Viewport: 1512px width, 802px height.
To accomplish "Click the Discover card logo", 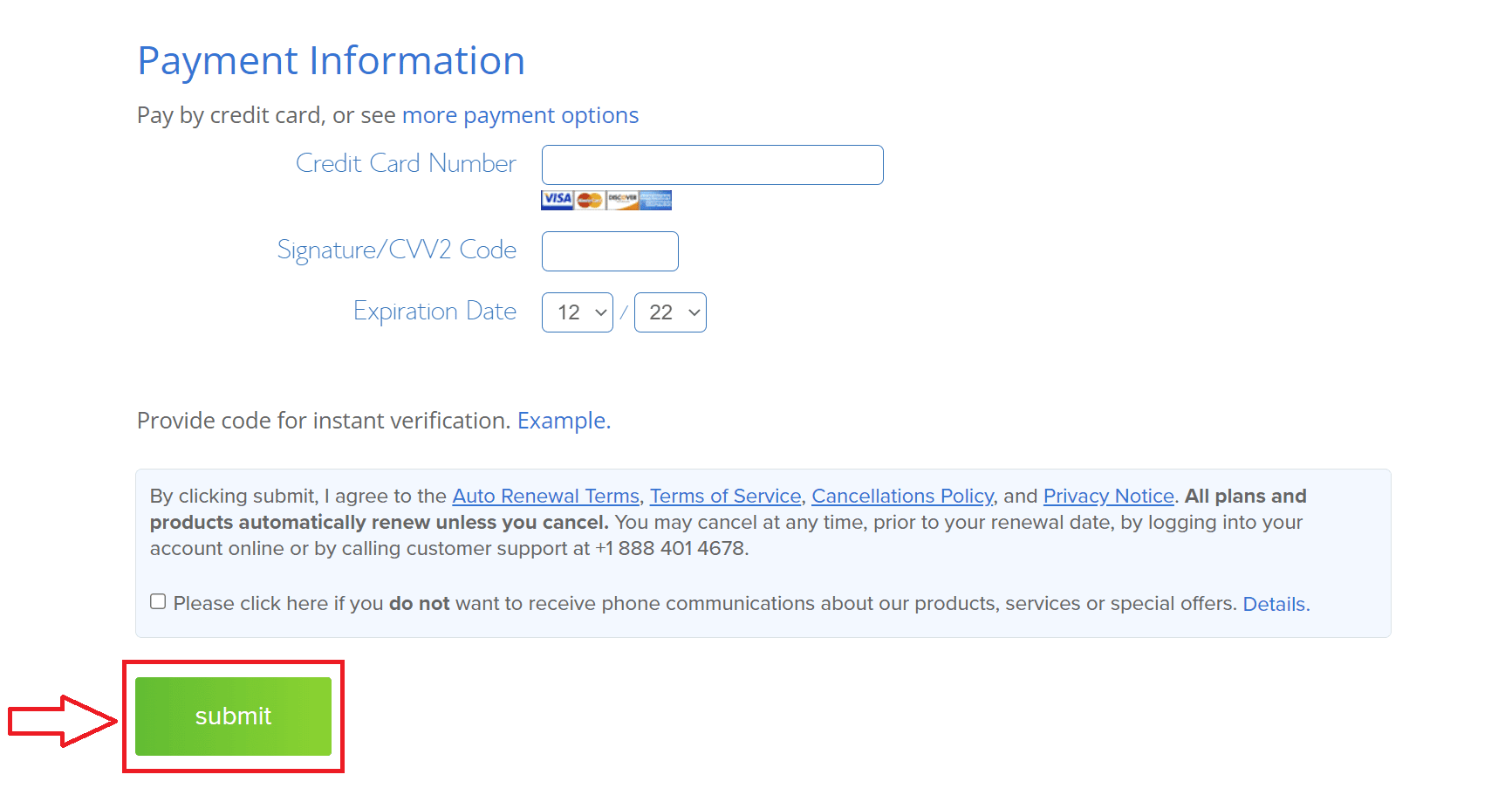I will point(623,200).
